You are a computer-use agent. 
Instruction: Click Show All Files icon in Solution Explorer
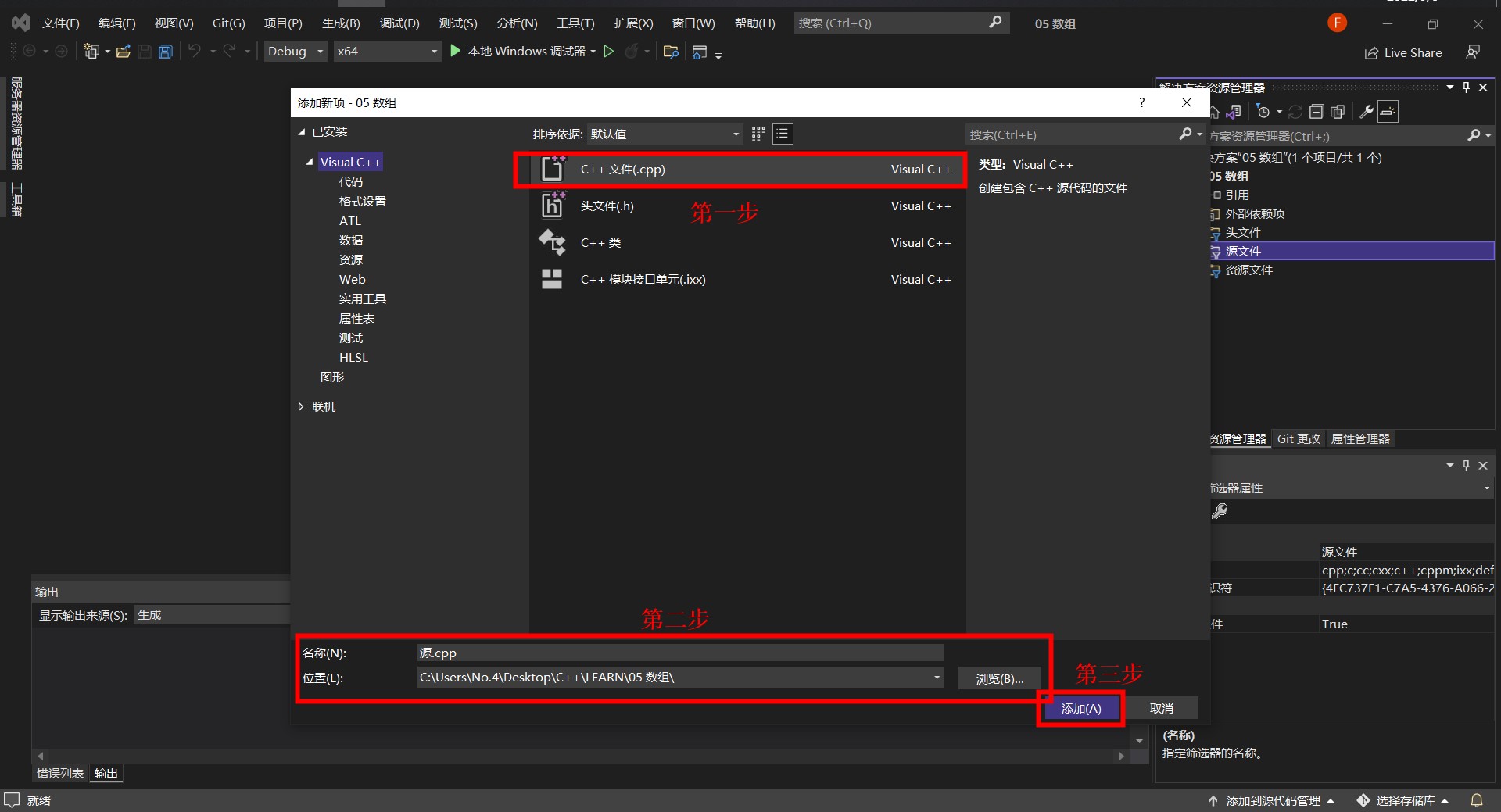(1338, 112)
